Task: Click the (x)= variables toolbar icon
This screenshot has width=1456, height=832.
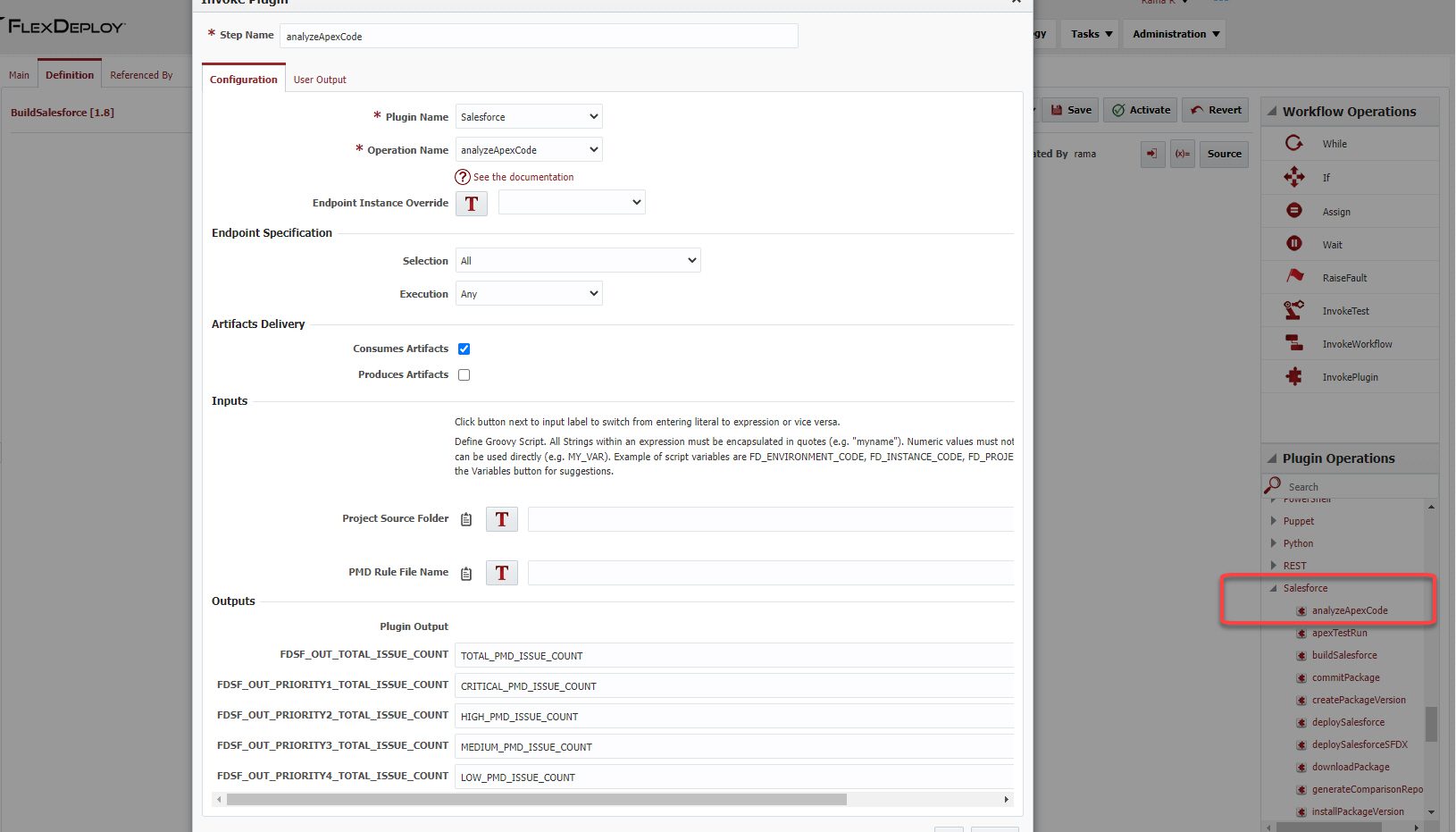Action: pyautogui.click(x=1183, y=154)
